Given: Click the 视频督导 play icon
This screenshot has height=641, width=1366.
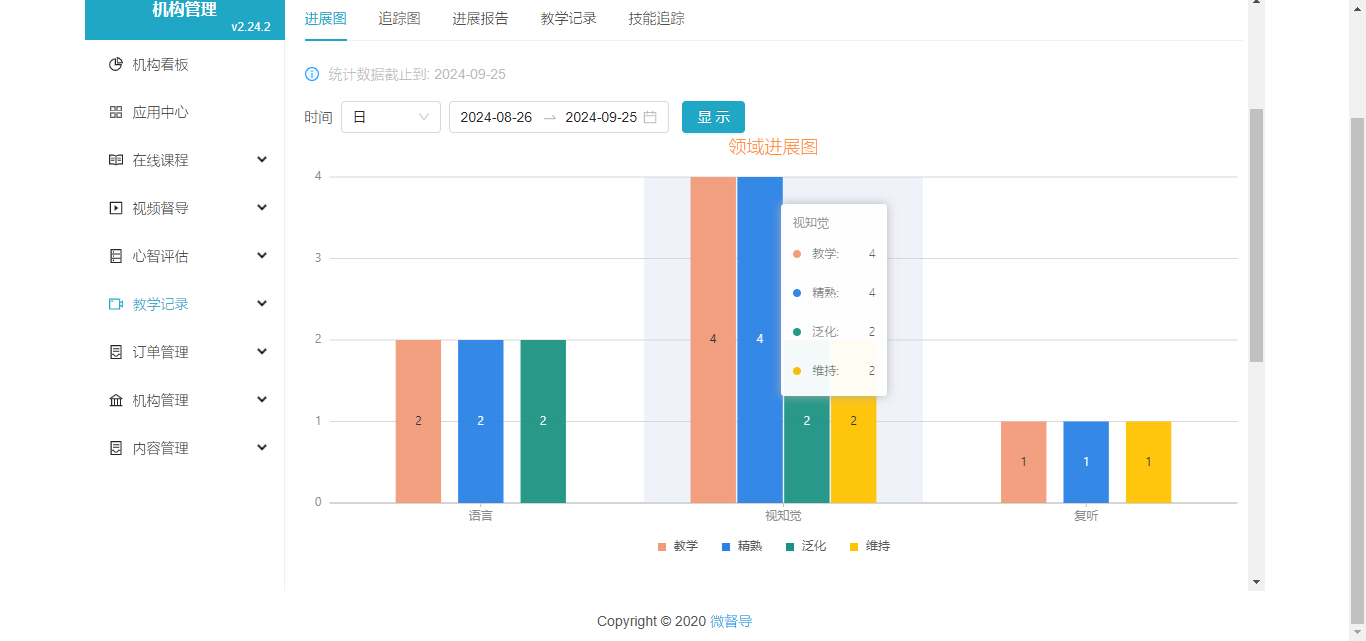Looking at the screenshot, I should 115,209.
